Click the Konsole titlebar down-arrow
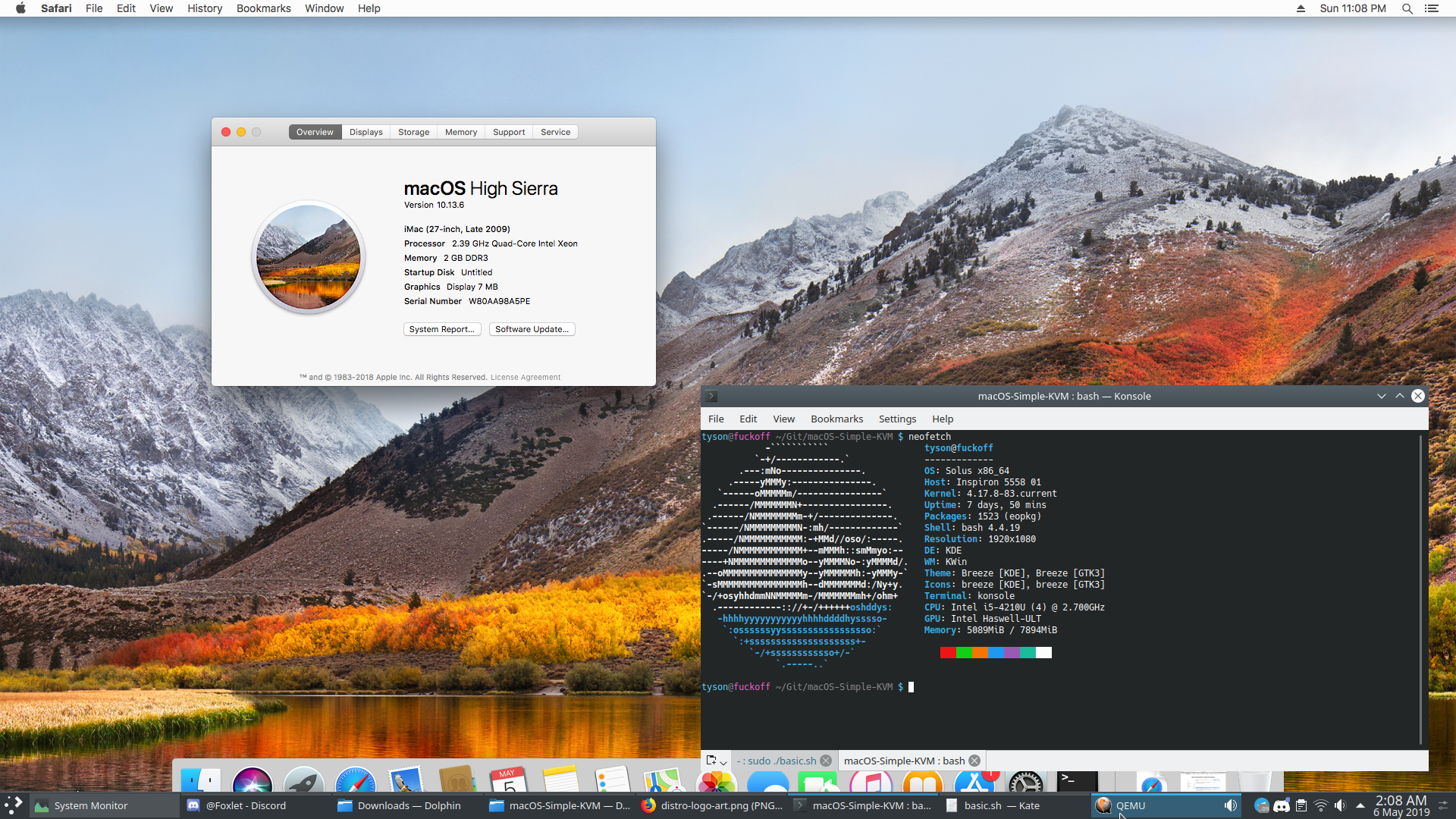This screenshot has width=1456, height=819. (1382, 396)
